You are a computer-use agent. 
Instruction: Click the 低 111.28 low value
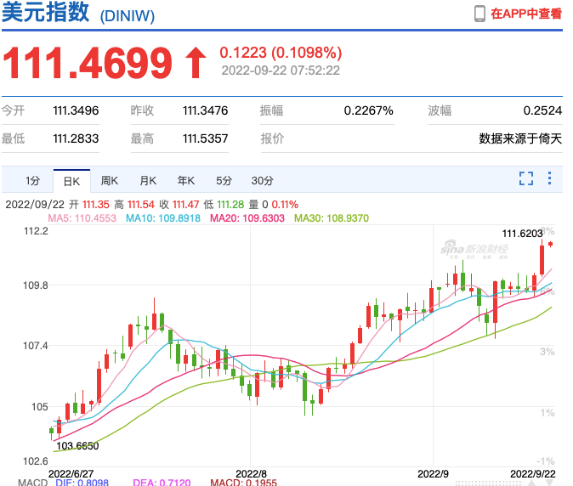[x=224, y=204]
